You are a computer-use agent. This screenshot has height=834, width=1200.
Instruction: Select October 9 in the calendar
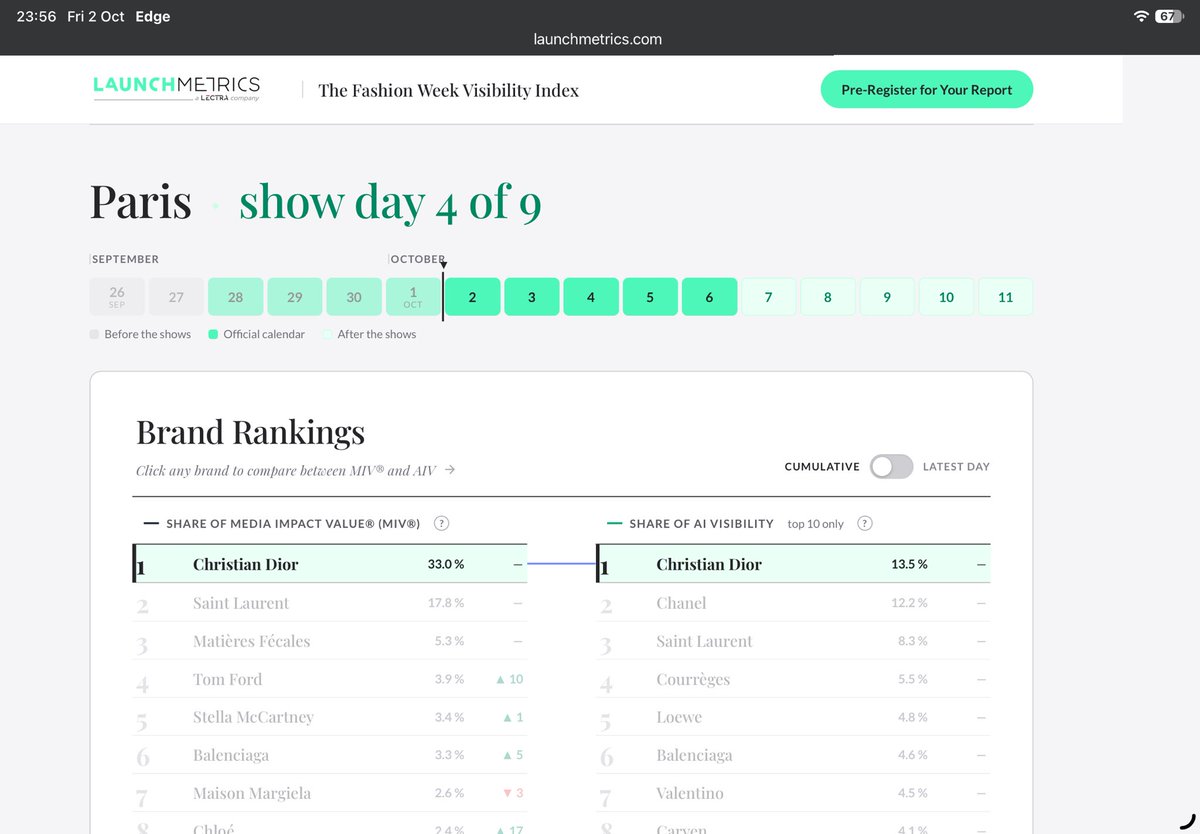coord(887,297)
